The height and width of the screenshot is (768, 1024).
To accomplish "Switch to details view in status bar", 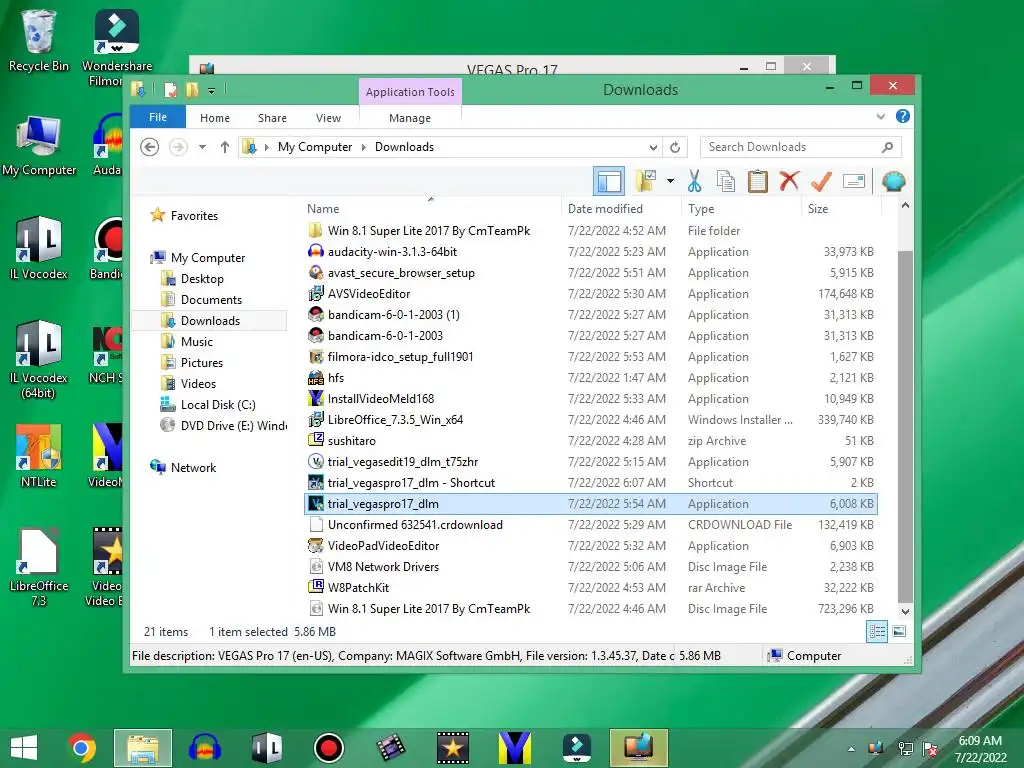I will pyautogui.click(x=876, y=632).
